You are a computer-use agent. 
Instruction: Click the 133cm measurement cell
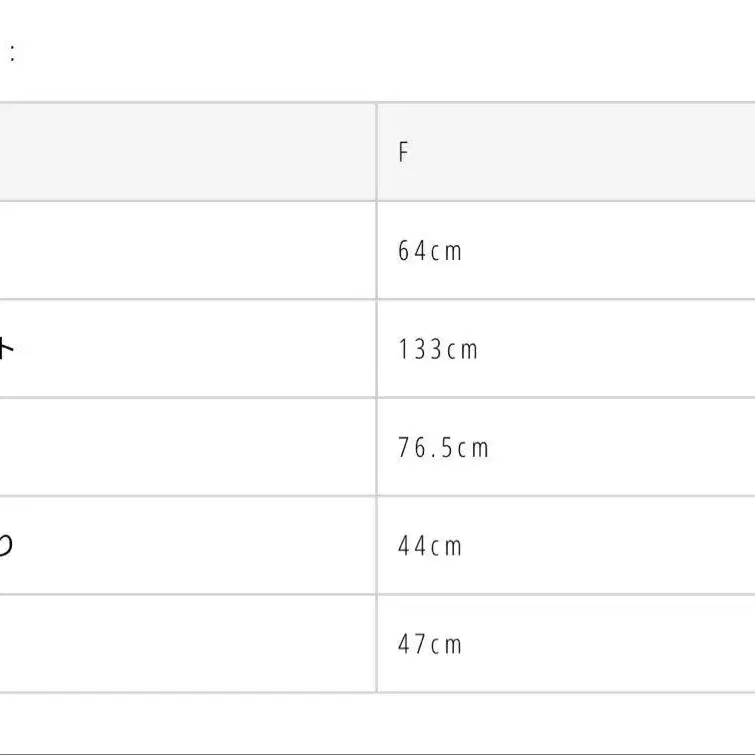[x=438, y=349]
